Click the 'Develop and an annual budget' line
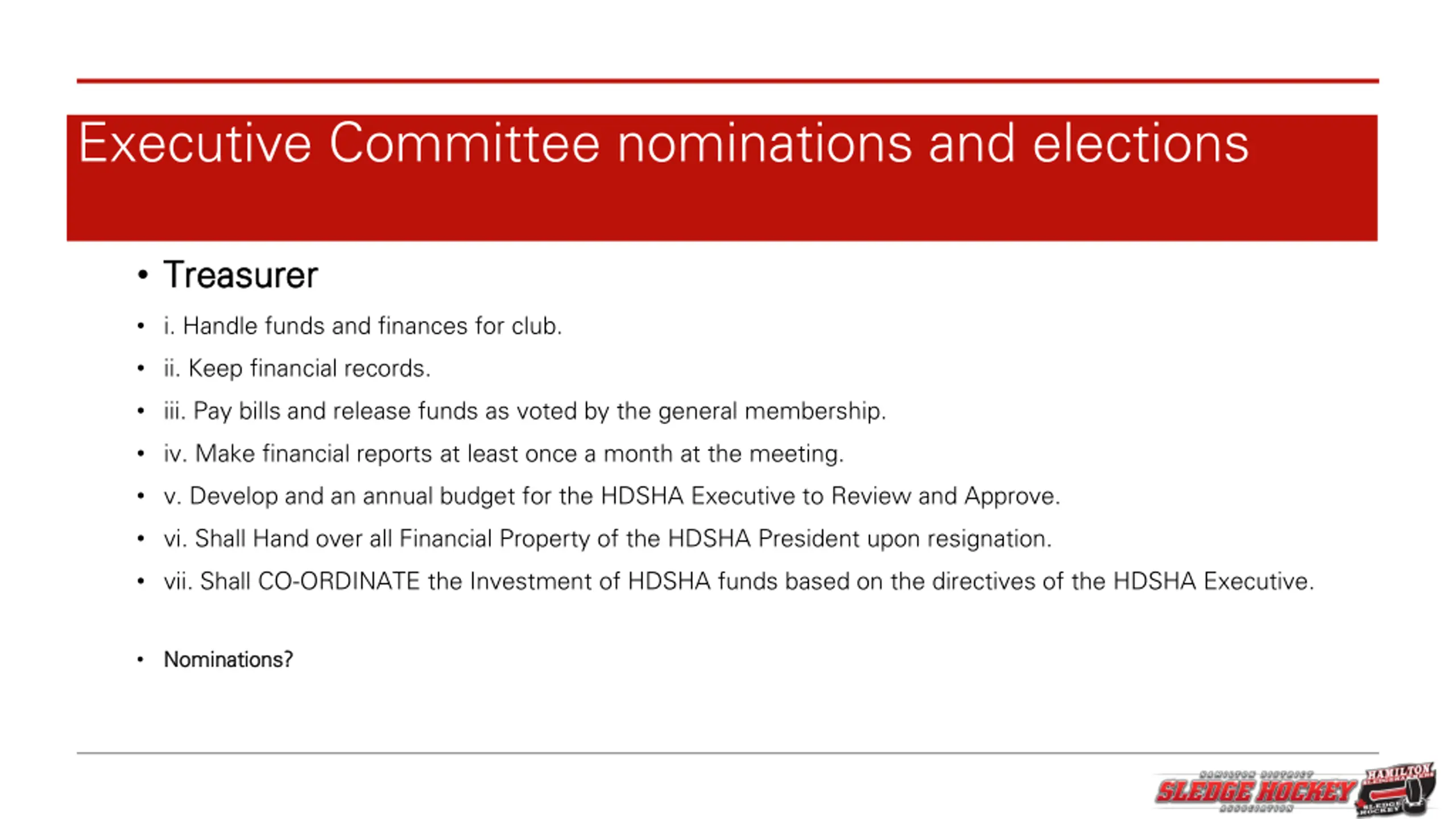 click(x=612, y=497)
